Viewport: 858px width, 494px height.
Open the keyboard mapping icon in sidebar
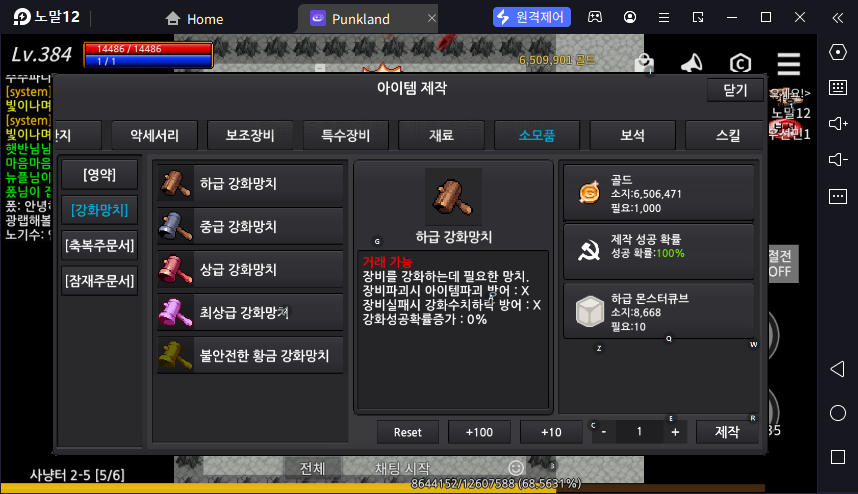(838, 88)
